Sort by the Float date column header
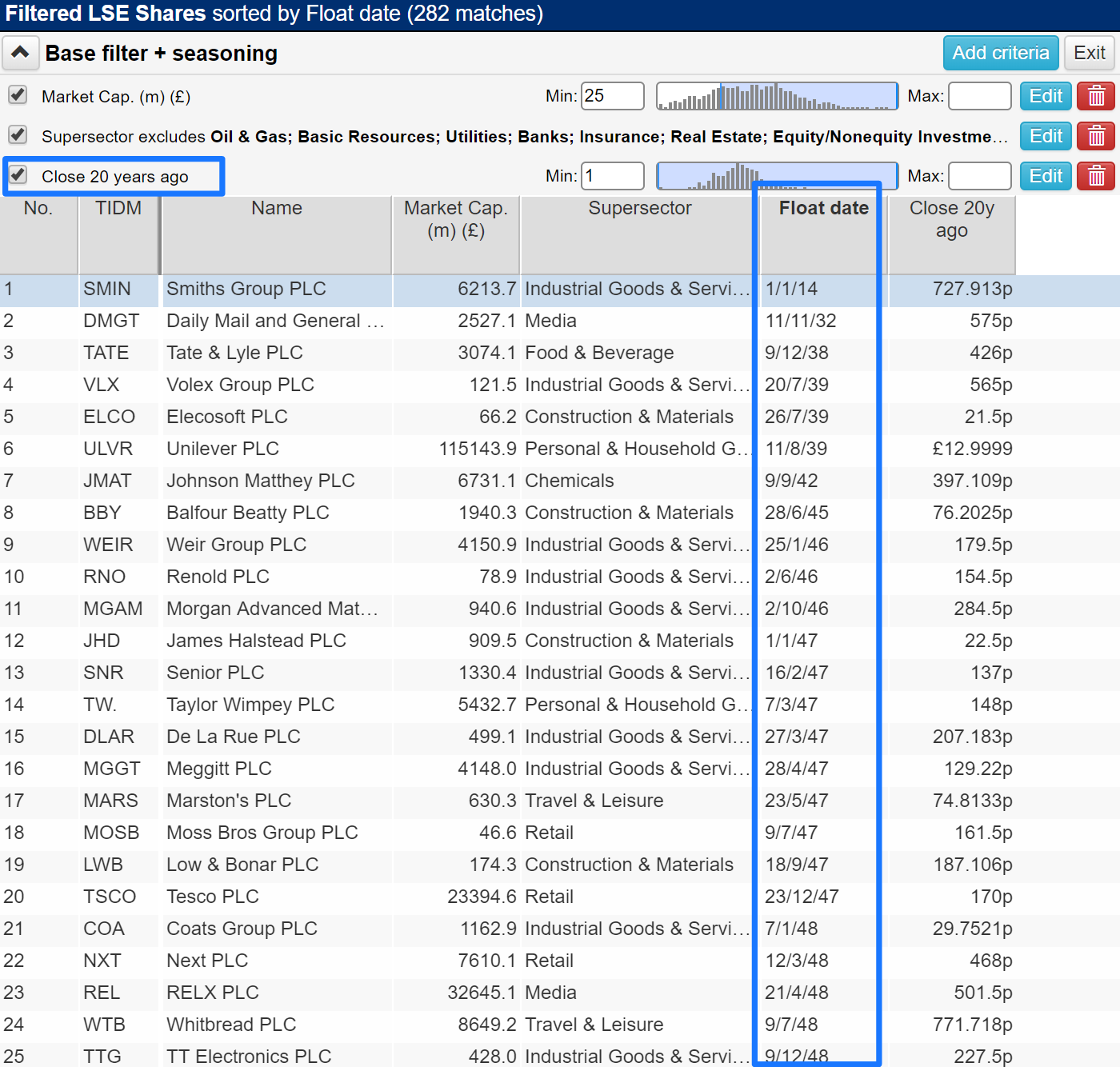The height and width of the screenshot is (1067, 1120). pyautogui.click(x=824, y=234)
